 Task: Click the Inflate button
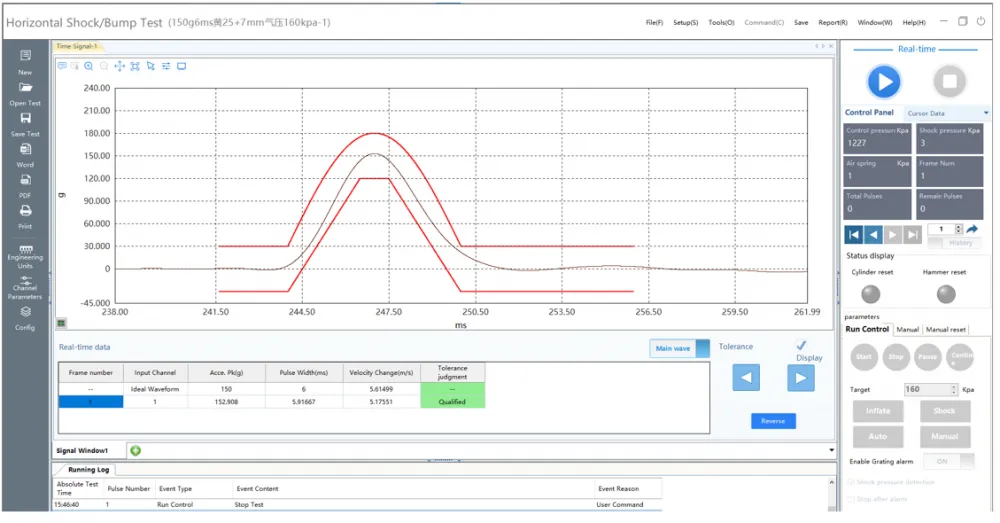tap(878, 411)
